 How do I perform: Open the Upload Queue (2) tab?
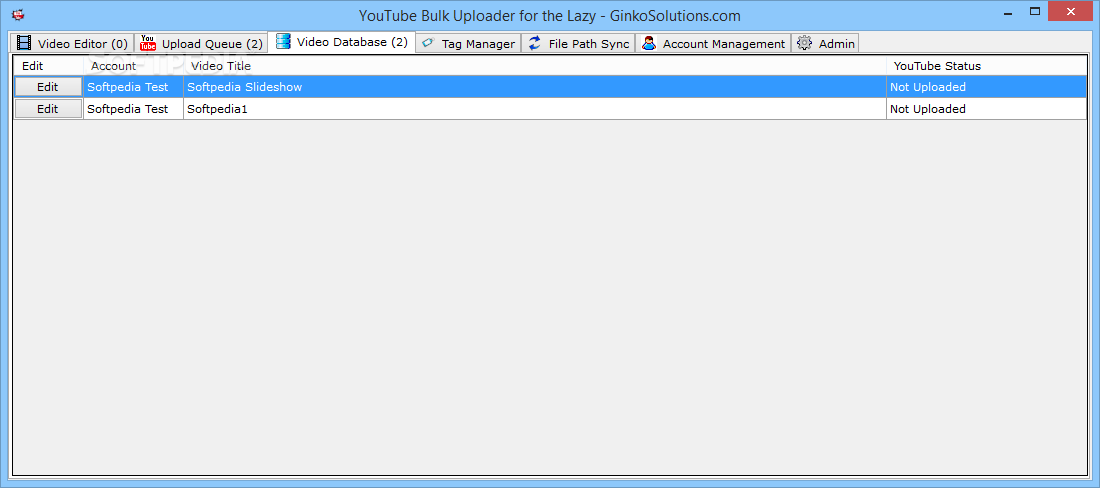[x=201, y=43]
